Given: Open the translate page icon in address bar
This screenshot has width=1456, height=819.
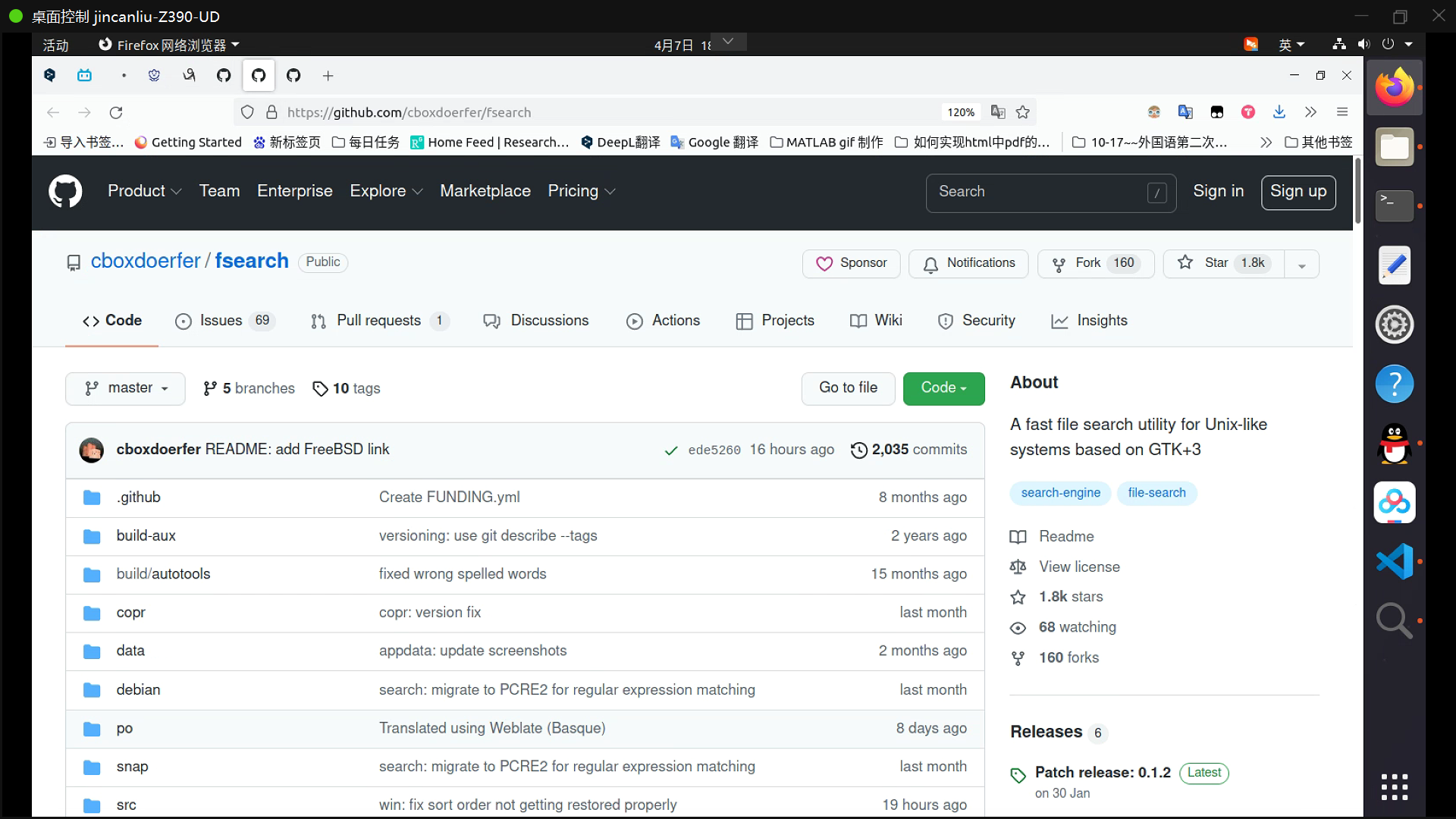Looking at the screenshot, I should click(998, 112).
